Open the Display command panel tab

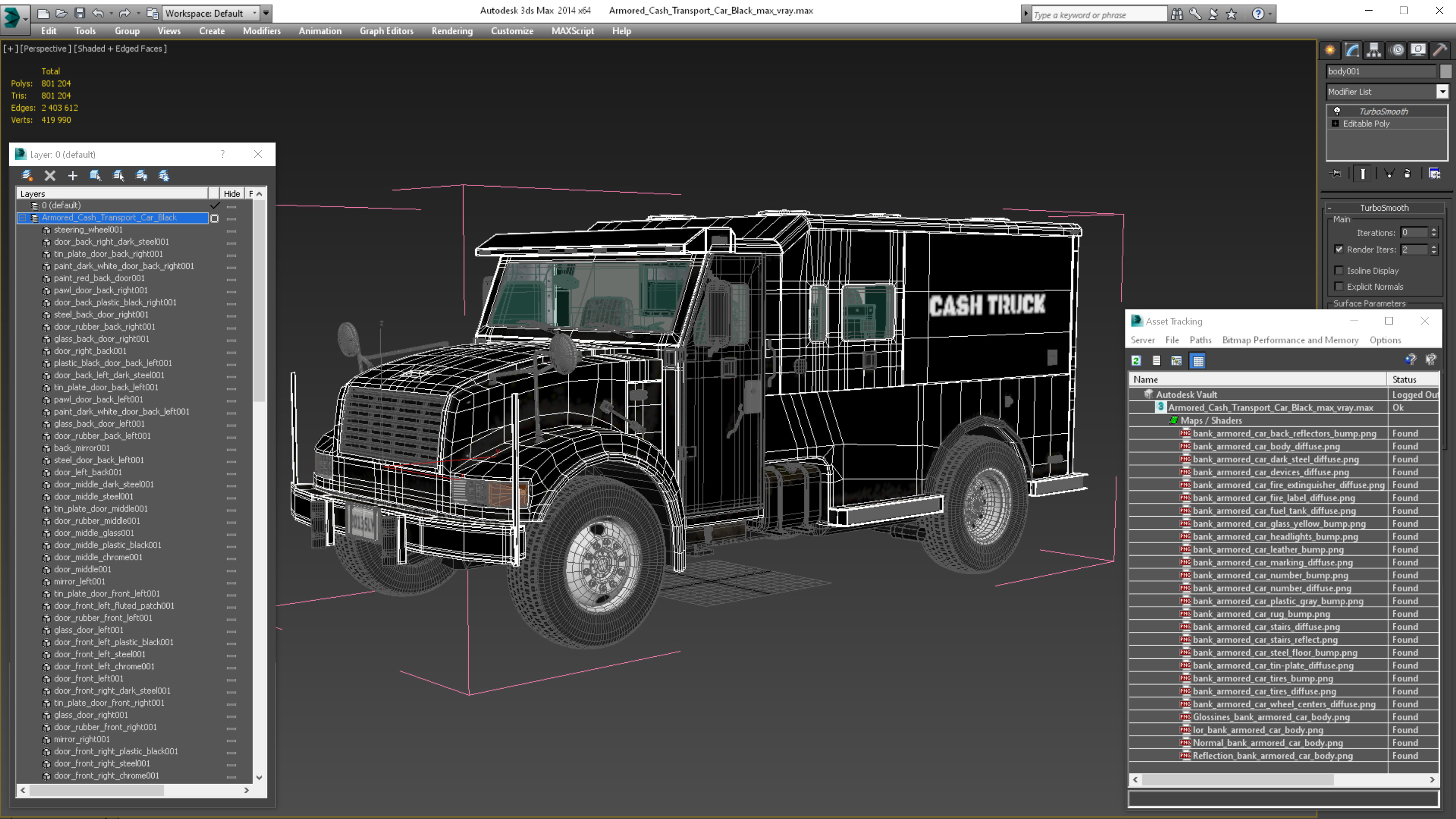click(x=1418, y=50)
